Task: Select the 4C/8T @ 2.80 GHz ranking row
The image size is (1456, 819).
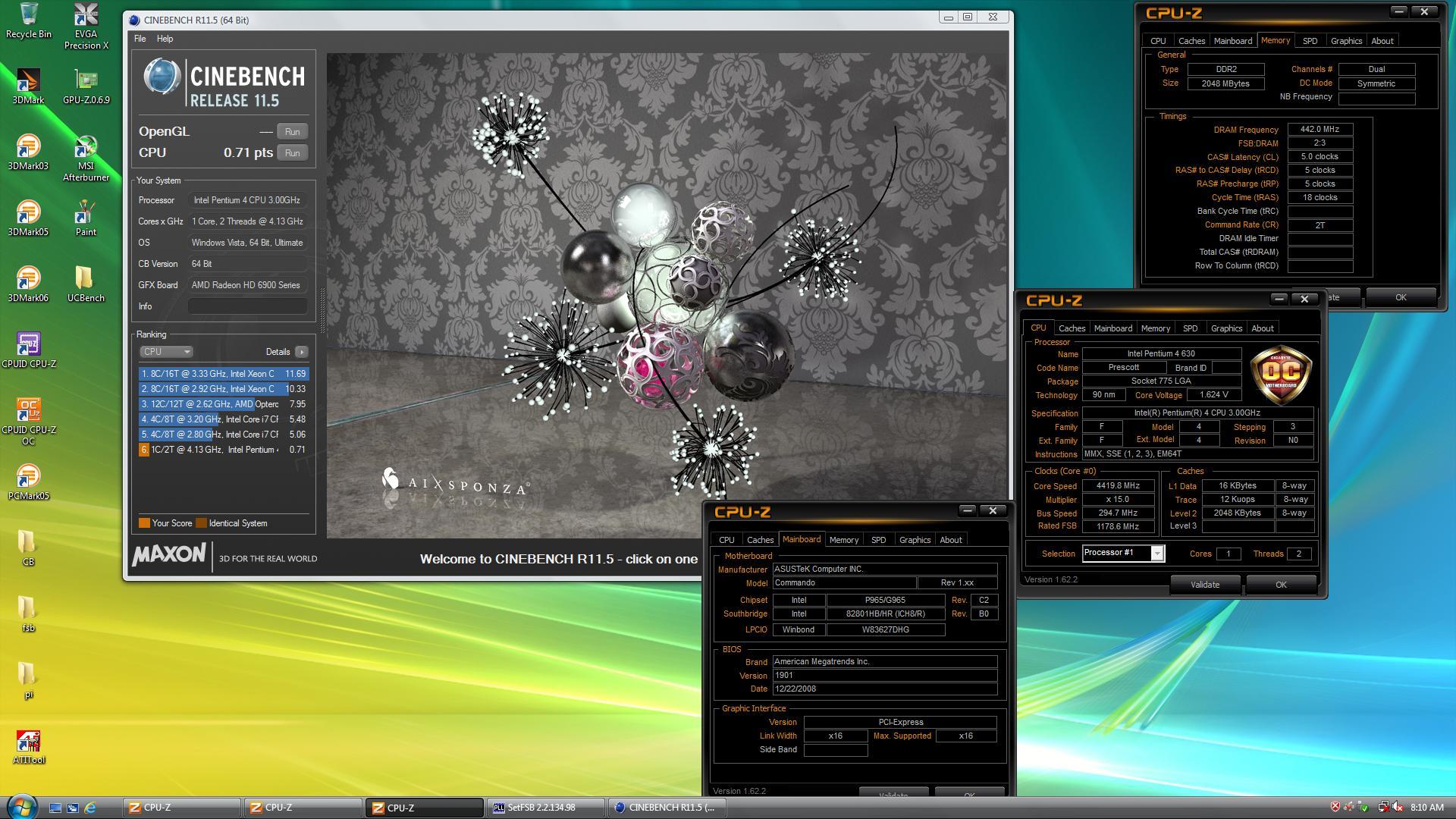Action: 223,435
